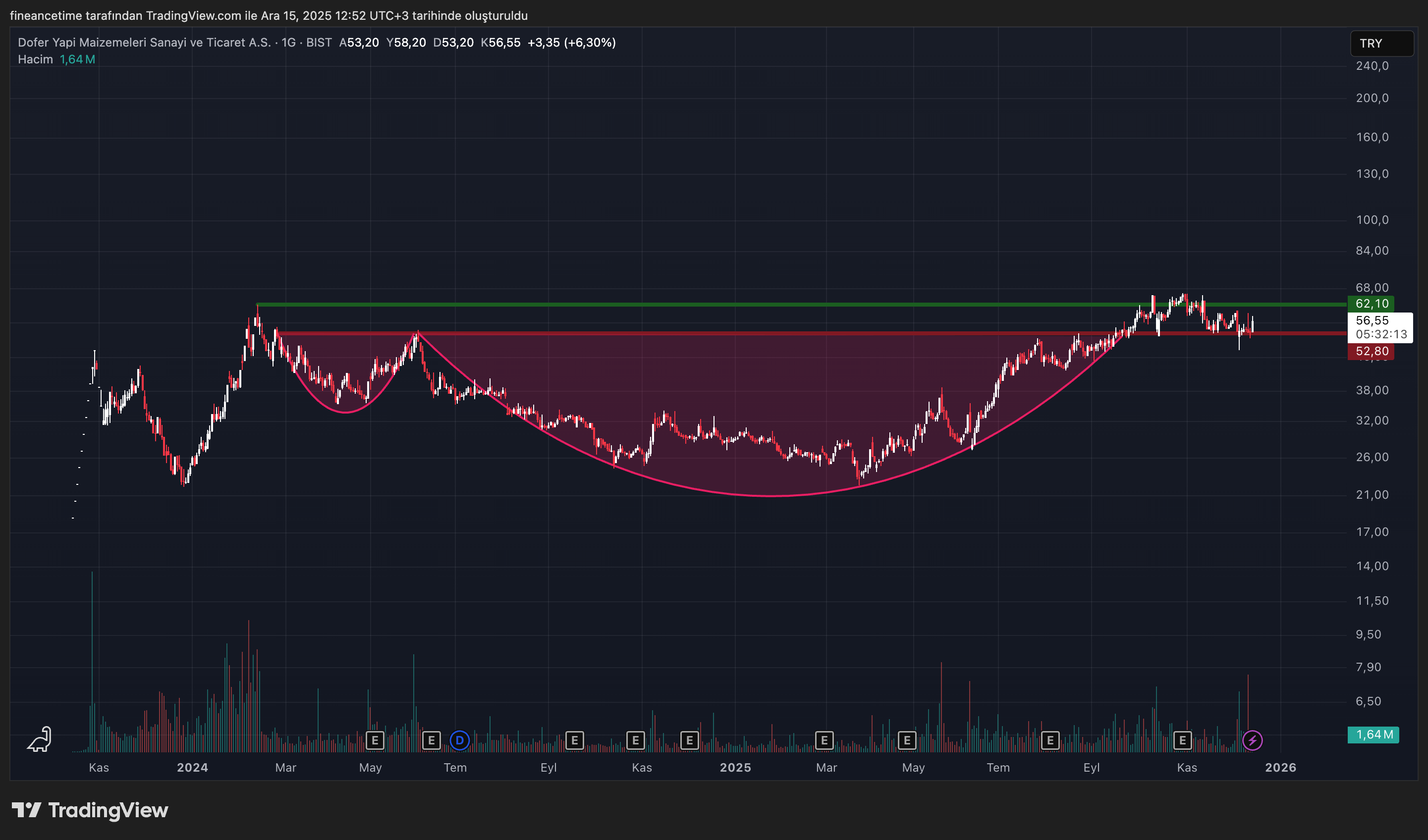Click earnings 'E' marker nearest Kas 2024

(635, 740)
